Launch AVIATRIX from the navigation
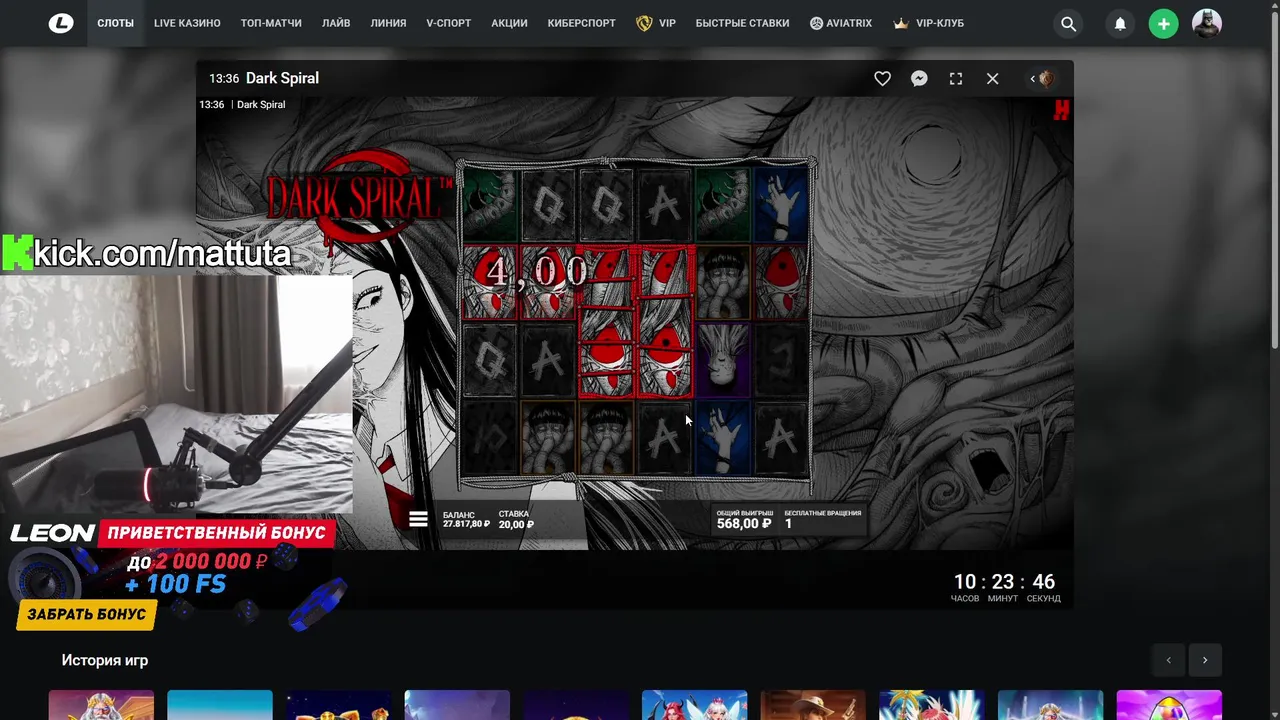This screenshot has width=1280, height=720. 841,23
